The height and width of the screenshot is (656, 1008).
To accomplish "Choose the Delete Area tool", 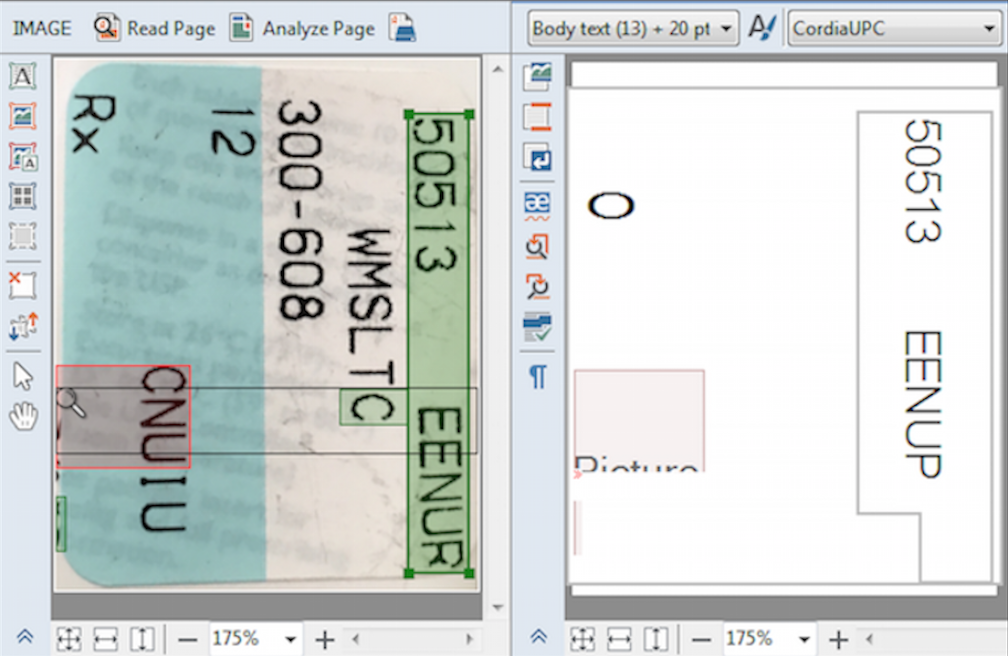I will [x=23, y=285].
